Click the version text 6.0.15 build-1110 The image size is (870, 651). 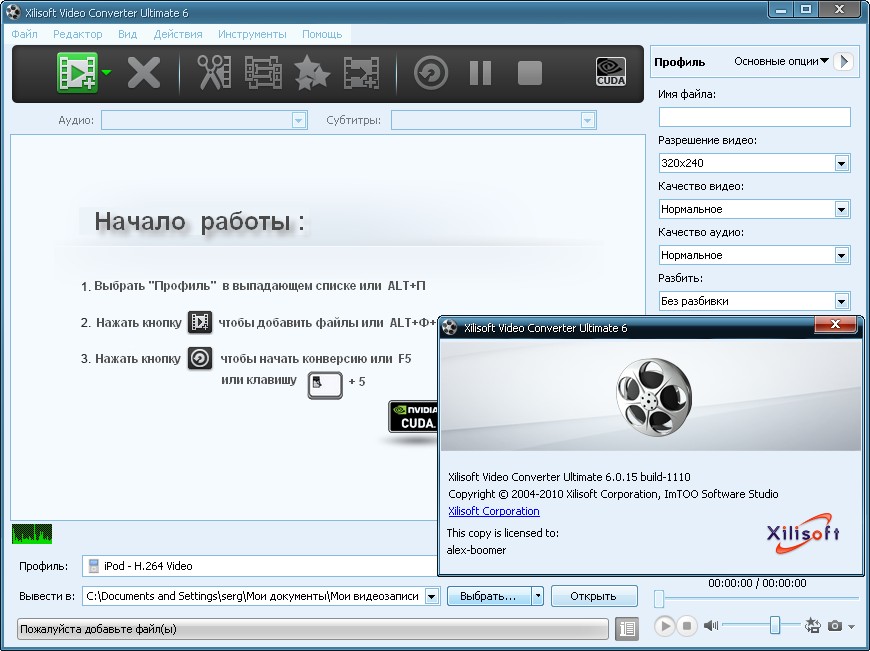(648, 477)
